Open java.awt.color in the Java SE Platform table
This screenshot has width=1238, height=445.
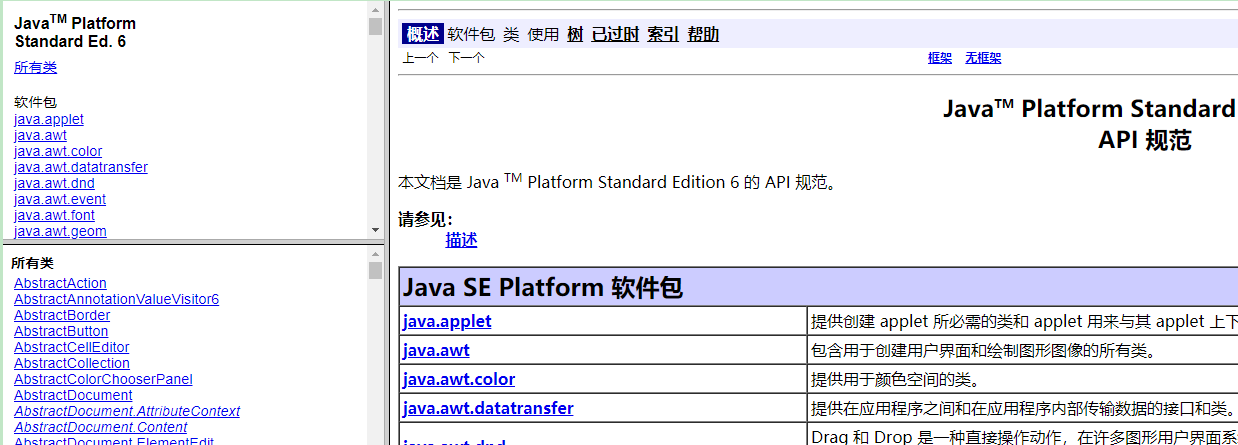coord(459,379)
